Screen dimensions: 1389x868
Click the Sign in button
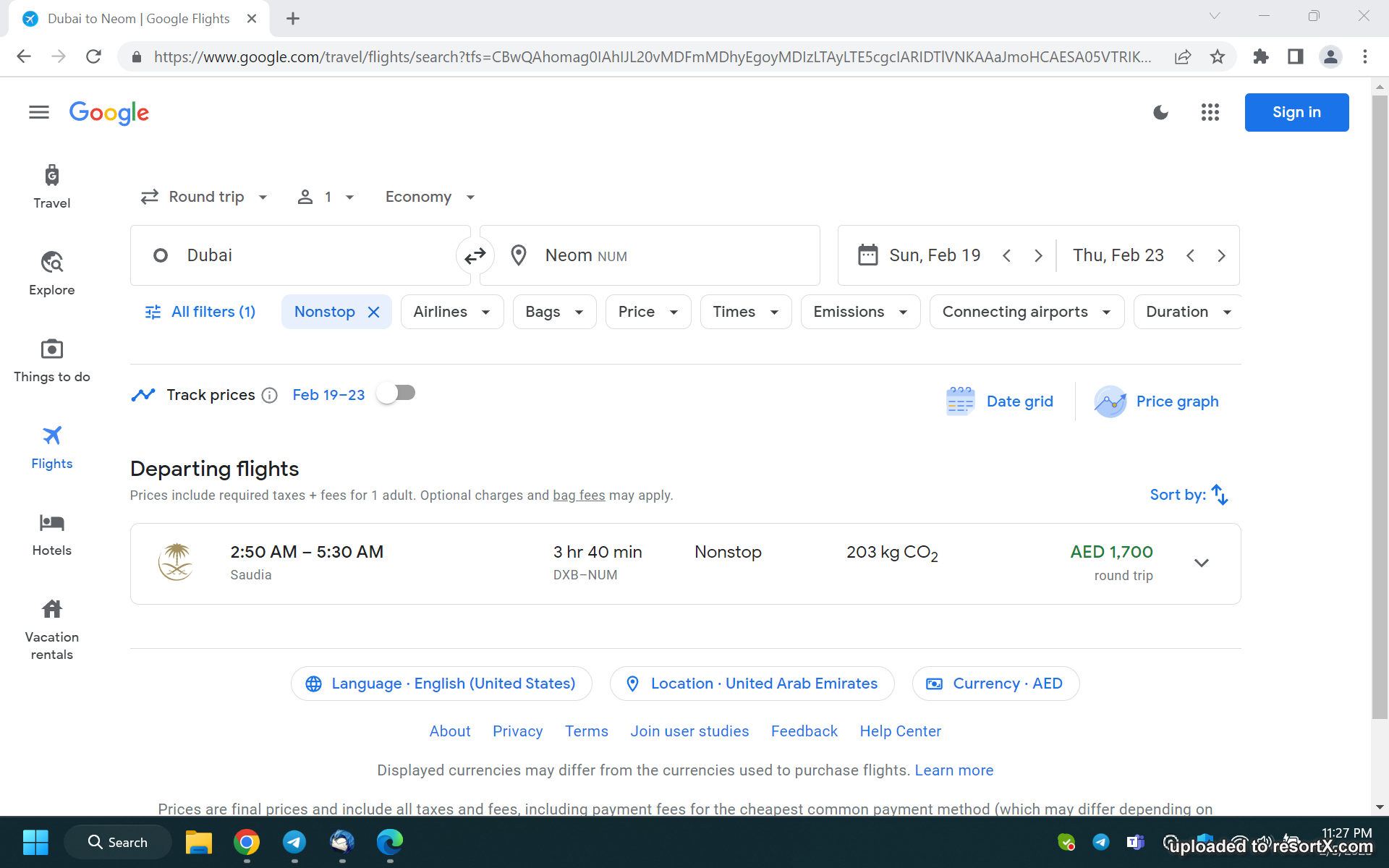pyautogui.click(x=1296, y=112)
